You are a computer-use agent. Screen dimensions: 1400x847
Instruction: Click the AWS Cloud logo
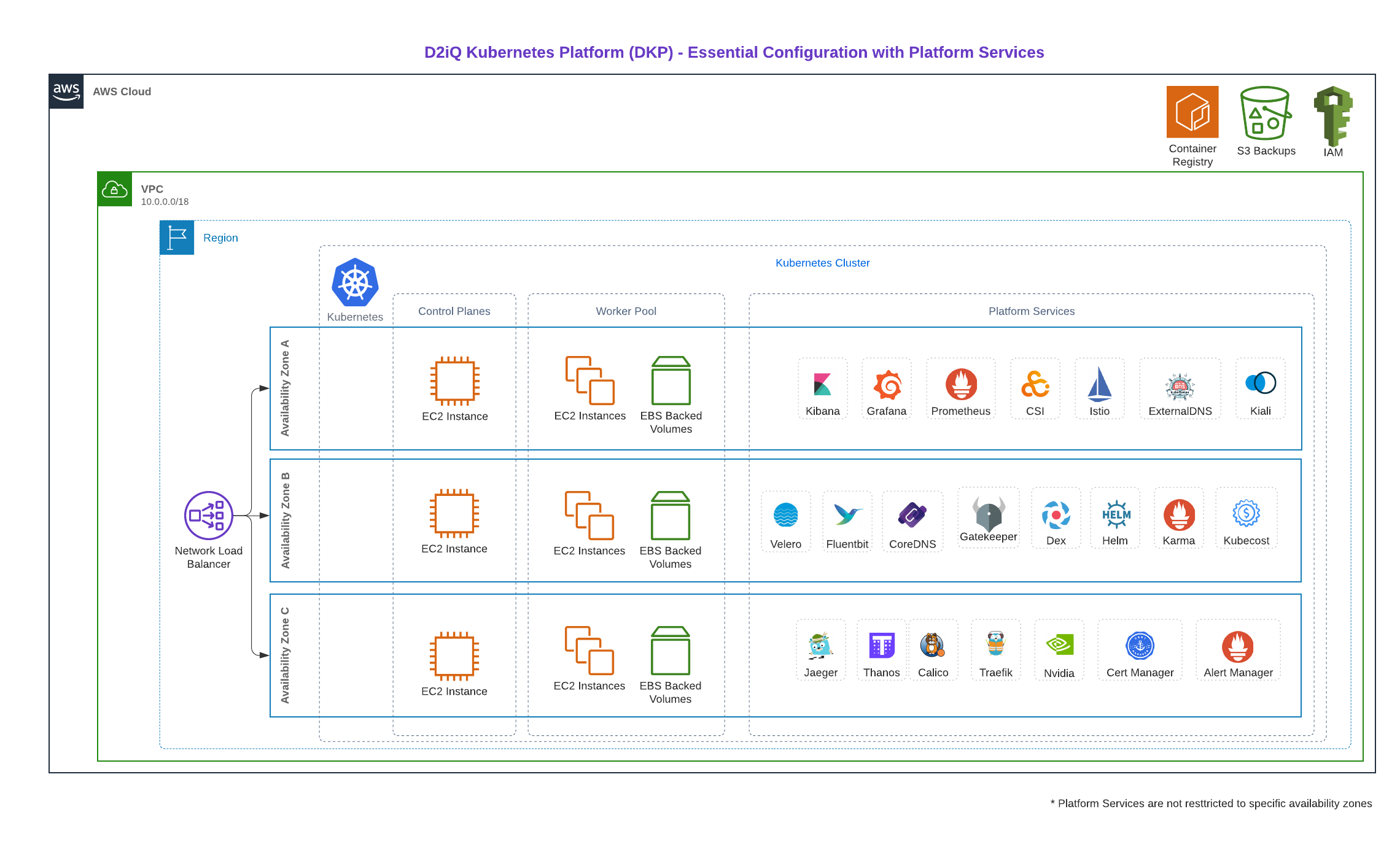[x=66, y=91]
